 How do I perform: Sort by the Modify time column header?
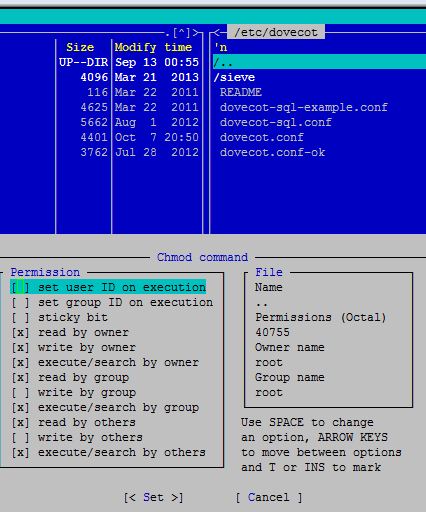tap(153, 47)
